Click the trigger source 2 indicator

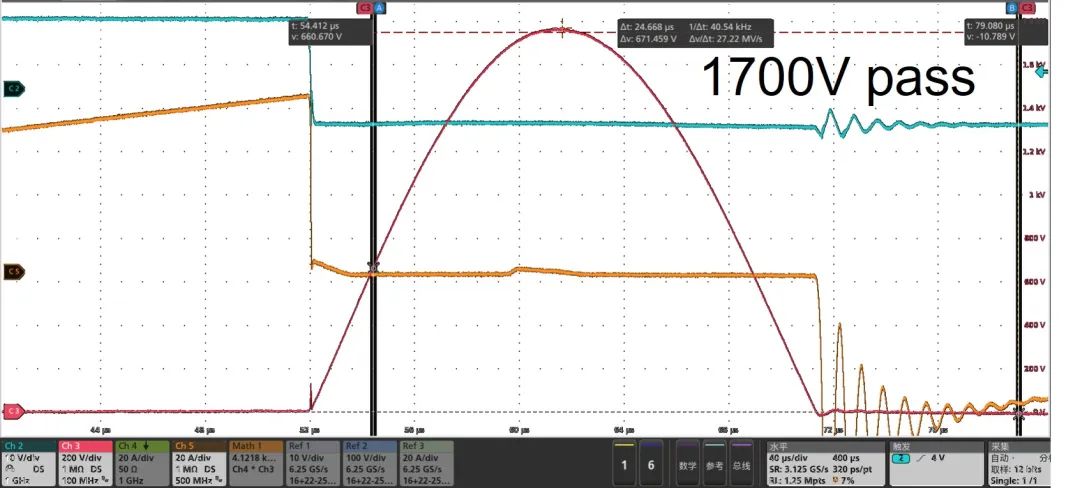coord(902,457)
